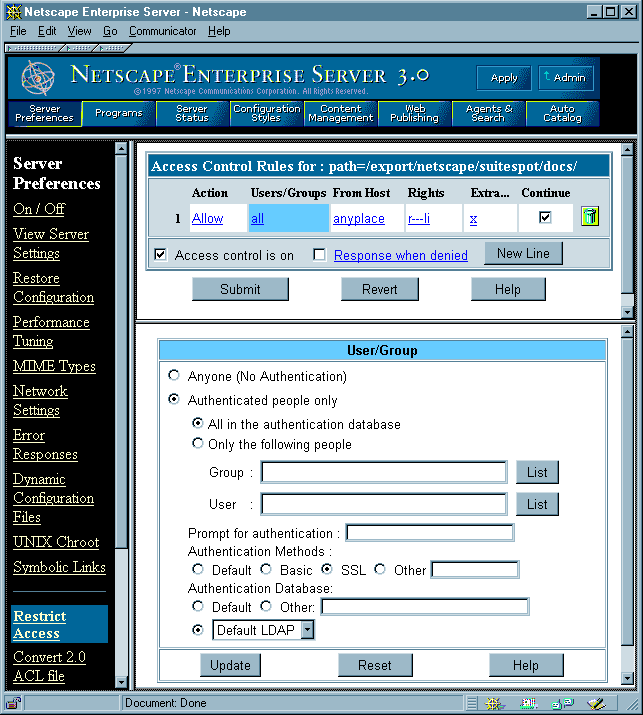
Task: Open the Edit menu
Action: pos(47,31)
